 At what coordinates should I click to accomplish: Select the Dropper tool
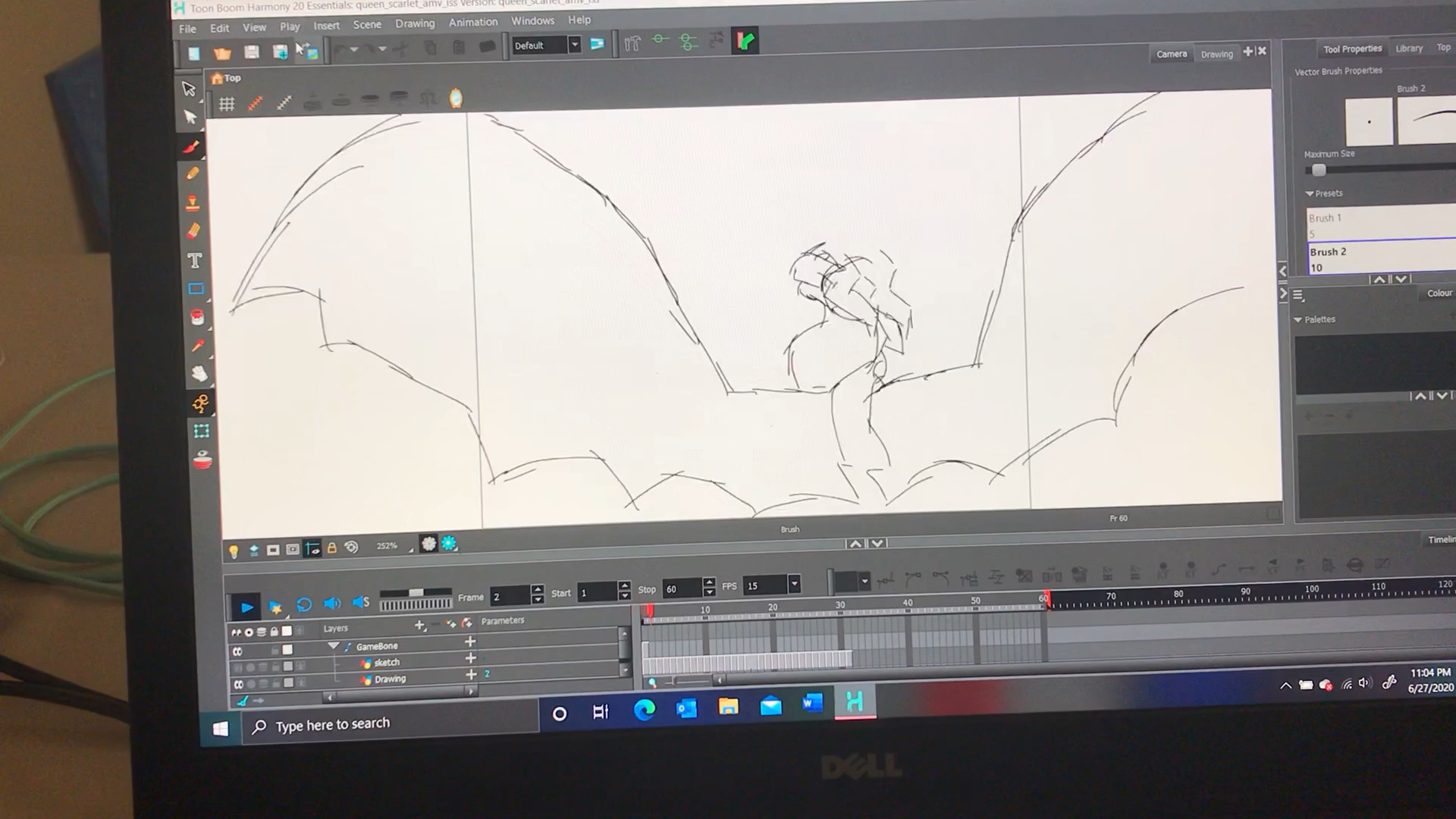[x=198, y=346]
